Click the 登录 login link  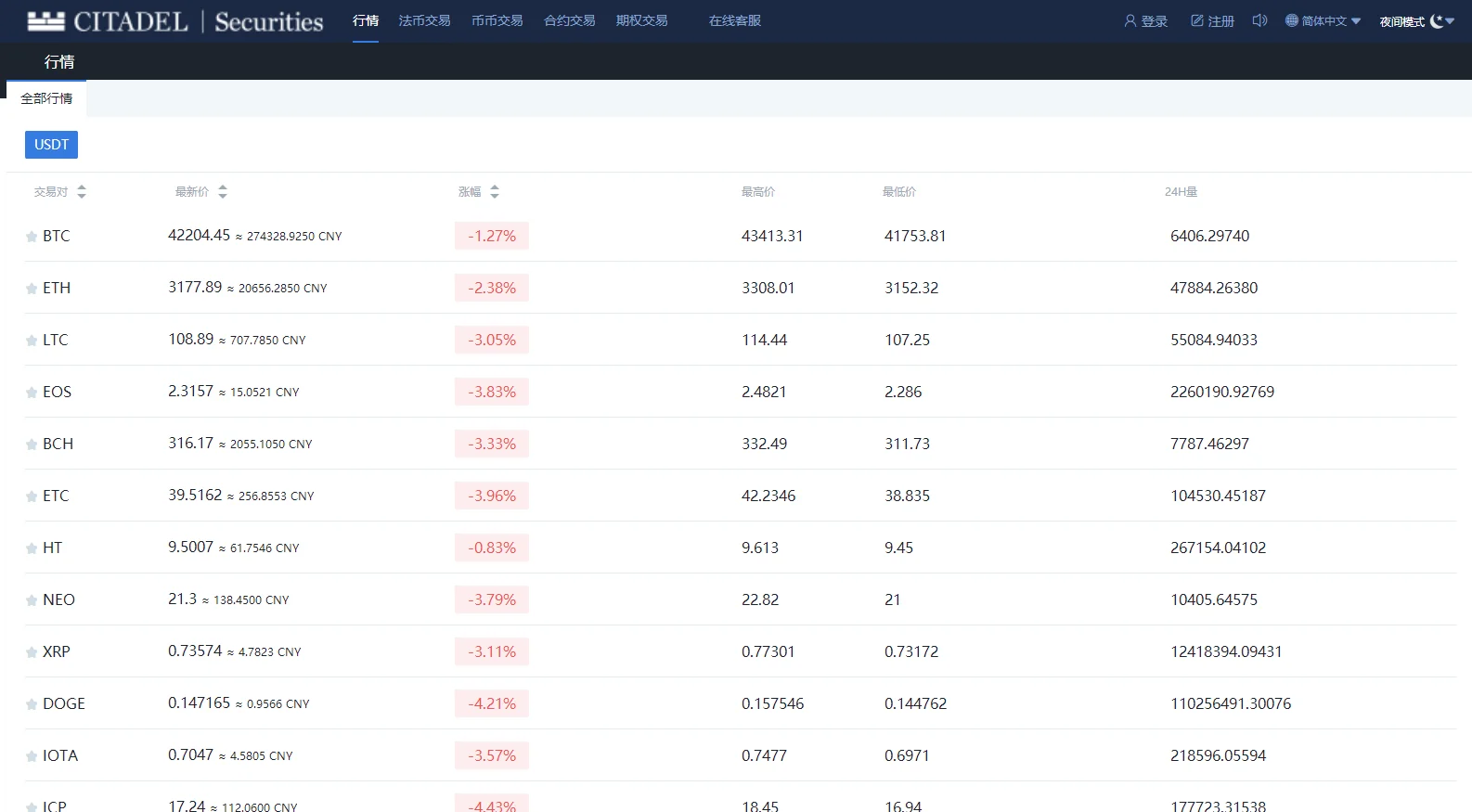coord(1146,21)
